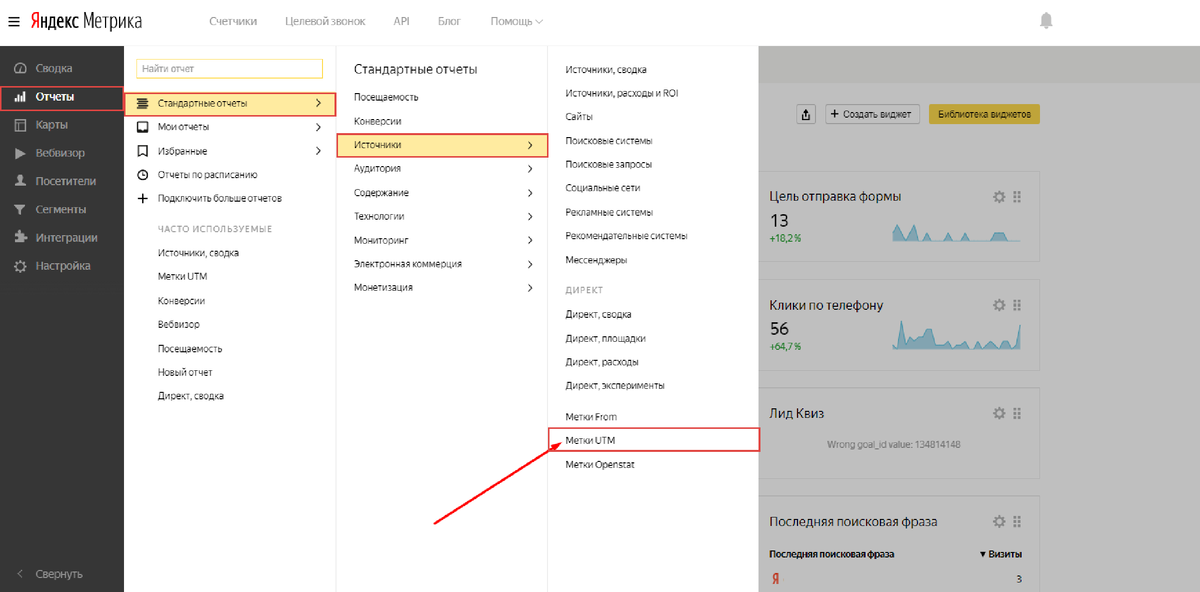
Task: Click the Интеграции puzzle icon
Action: pyautogui.click(x=20, y=238)
